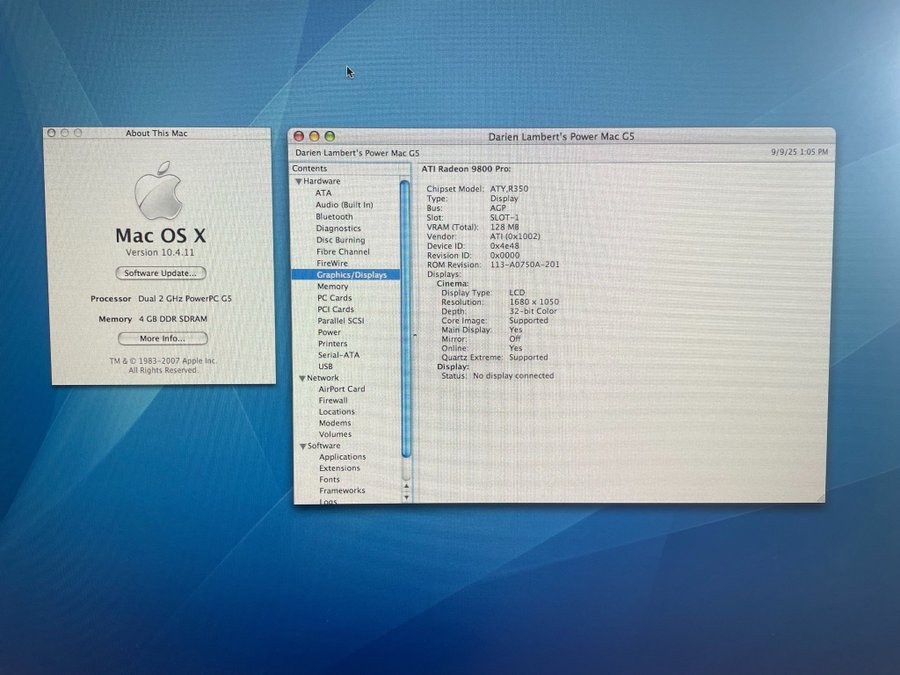
Task: Select Fibre Channel entry
Action: tap(343, 251)
